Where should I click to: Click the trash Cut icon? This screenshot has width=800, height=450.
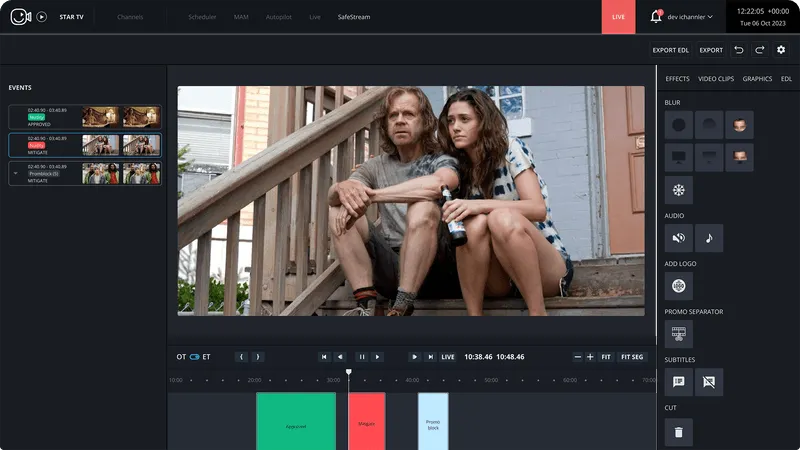click(x=679, y=432)
